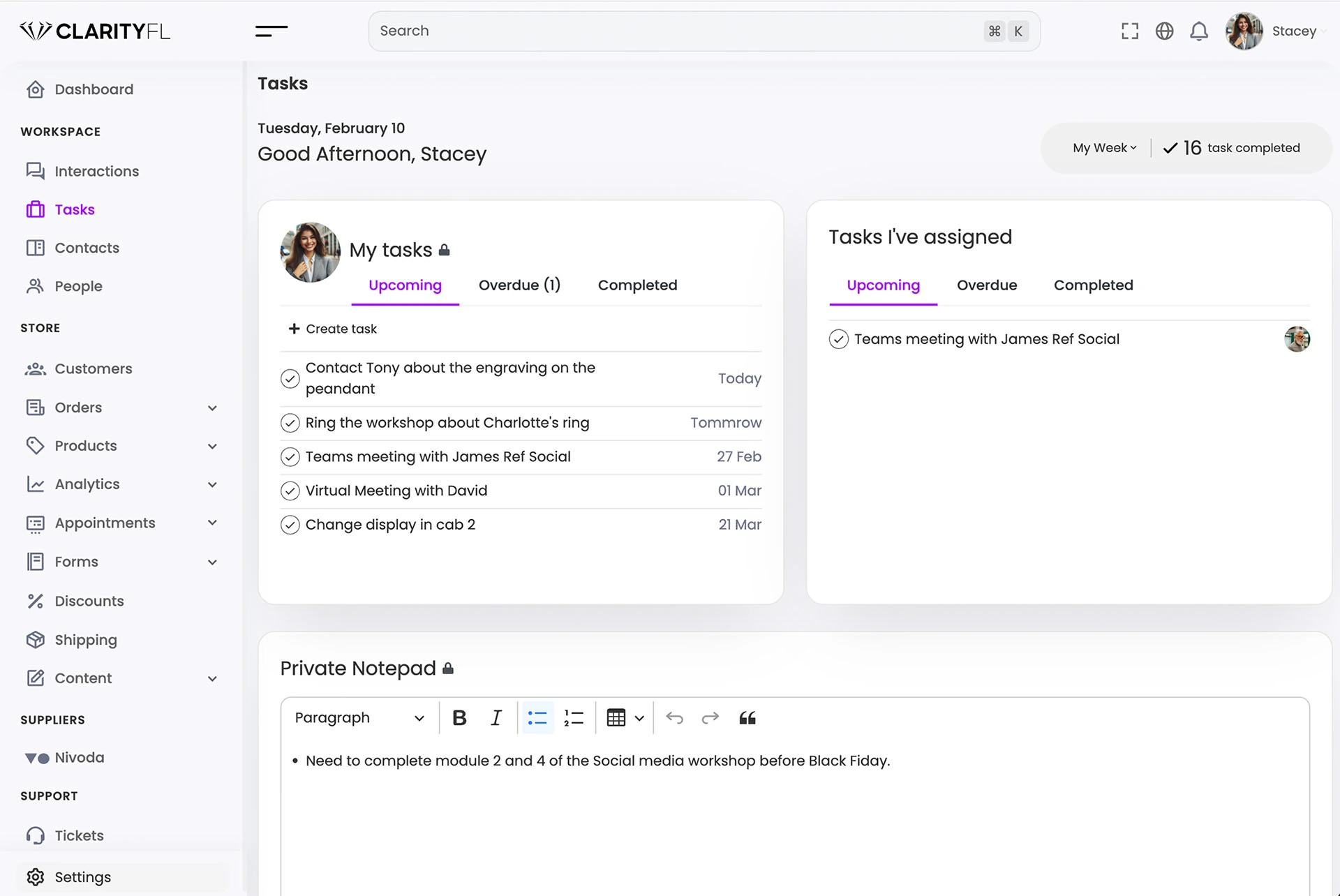Complete 'Ring the workshop about Charlotte's ring'
1340x896 pixels.
click(x=290, y=423)
